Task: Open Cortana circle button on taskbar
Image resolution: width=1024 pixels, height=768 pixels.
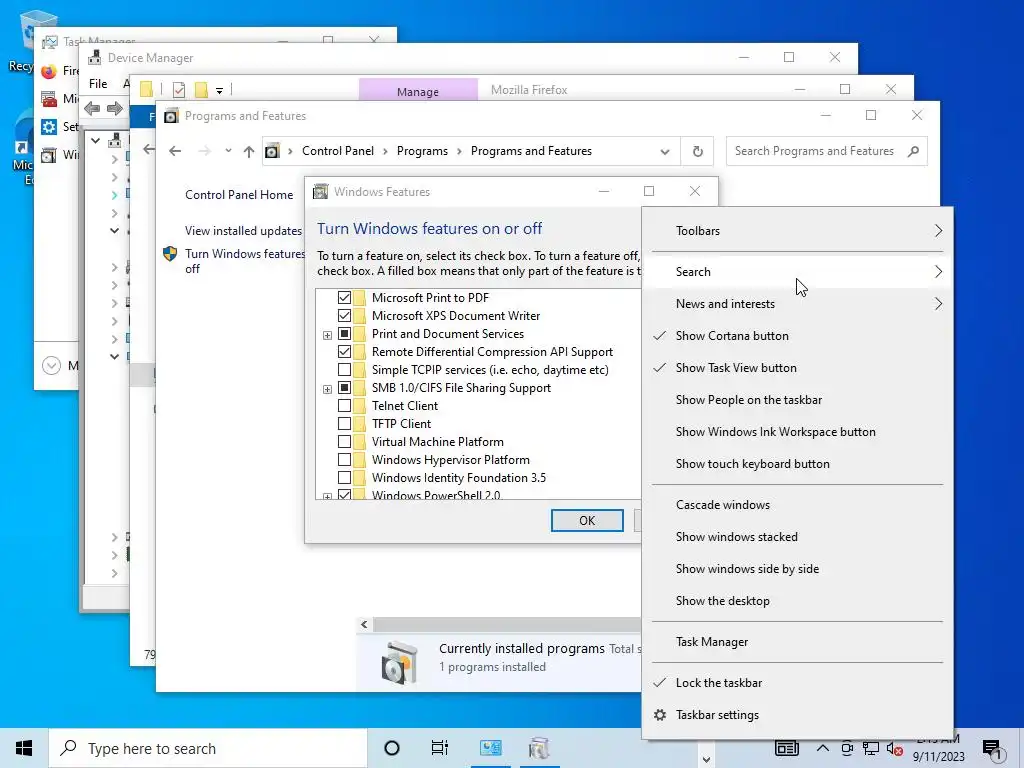Action: (x=392, y=748)
